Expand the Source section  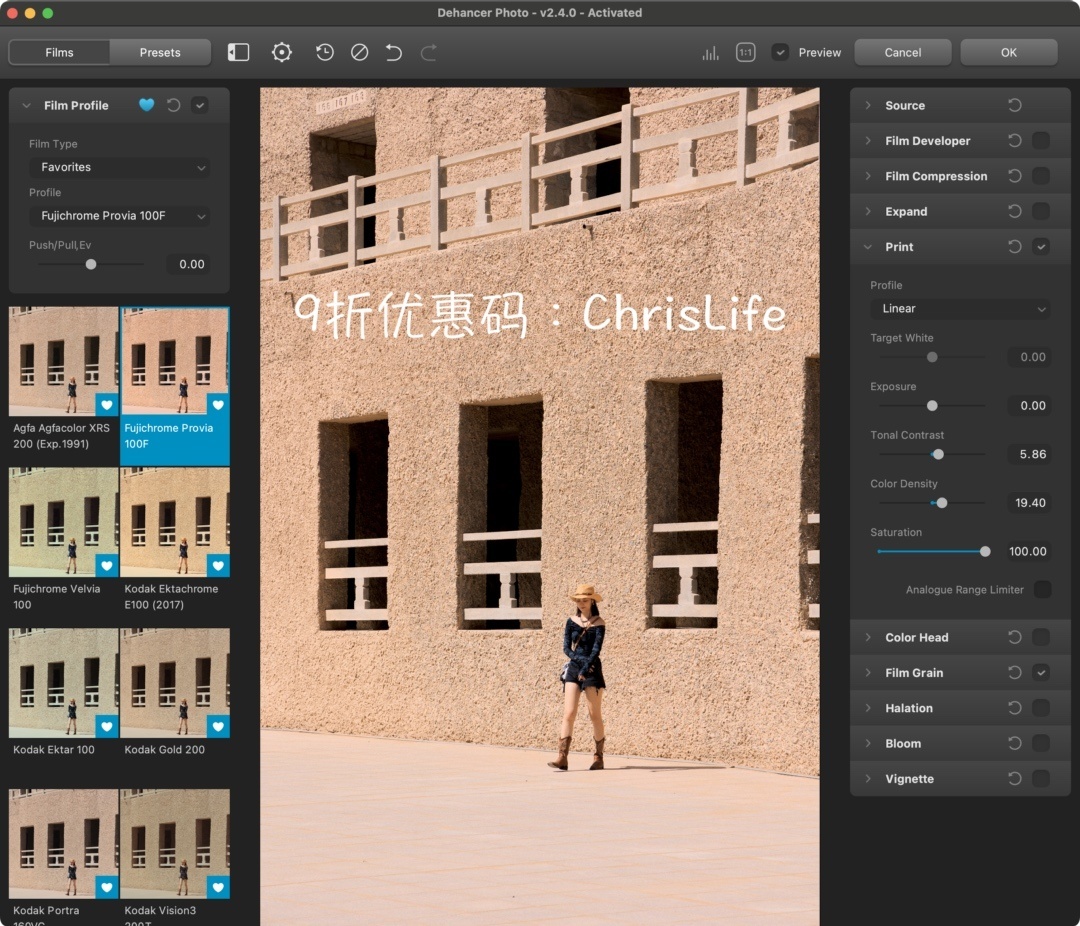(x=868, y=105)
